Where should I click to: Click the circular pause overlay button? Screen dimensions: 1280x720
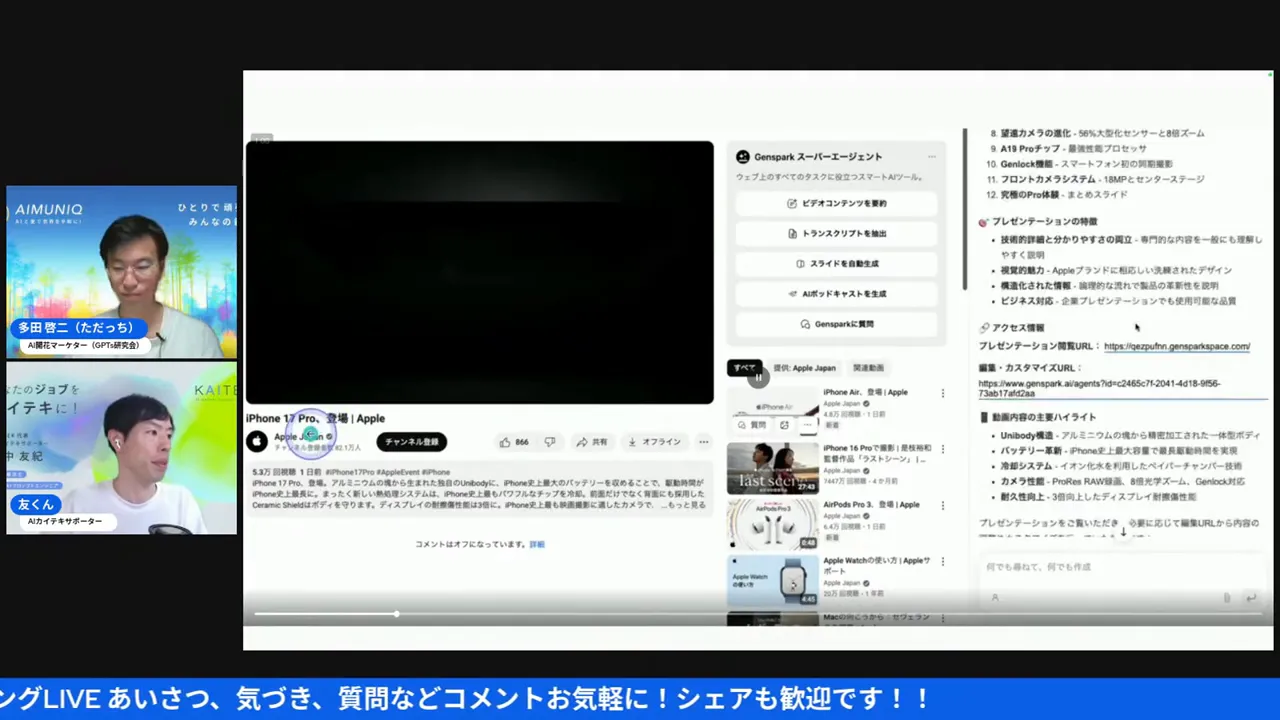(758, 377)
